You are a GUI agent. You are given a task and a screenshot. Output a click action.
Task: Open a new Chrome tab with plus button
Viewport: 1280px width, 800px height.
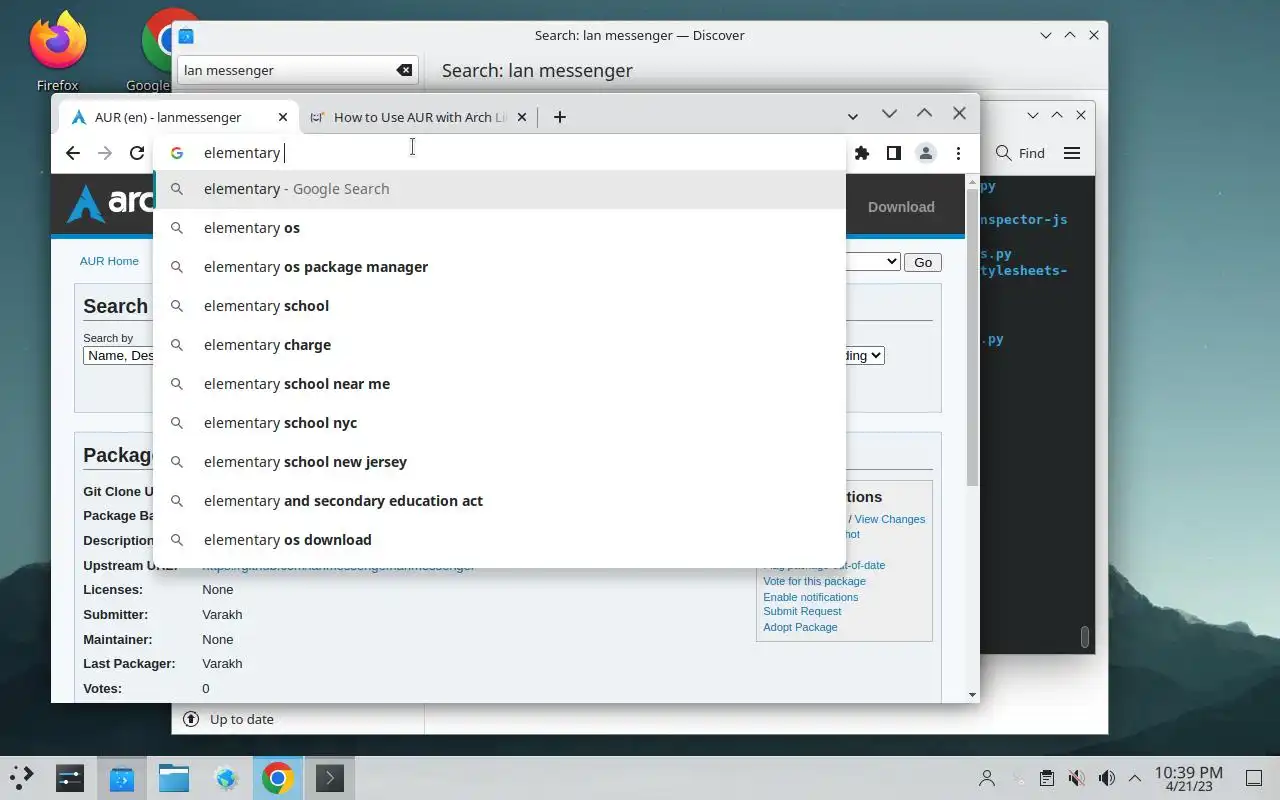559,117
